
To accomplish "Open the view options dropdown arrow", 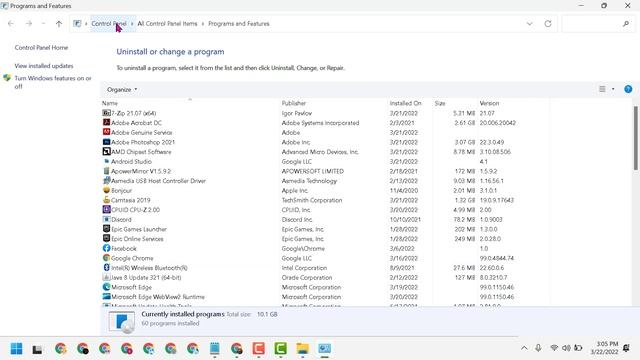I will 613,89.
